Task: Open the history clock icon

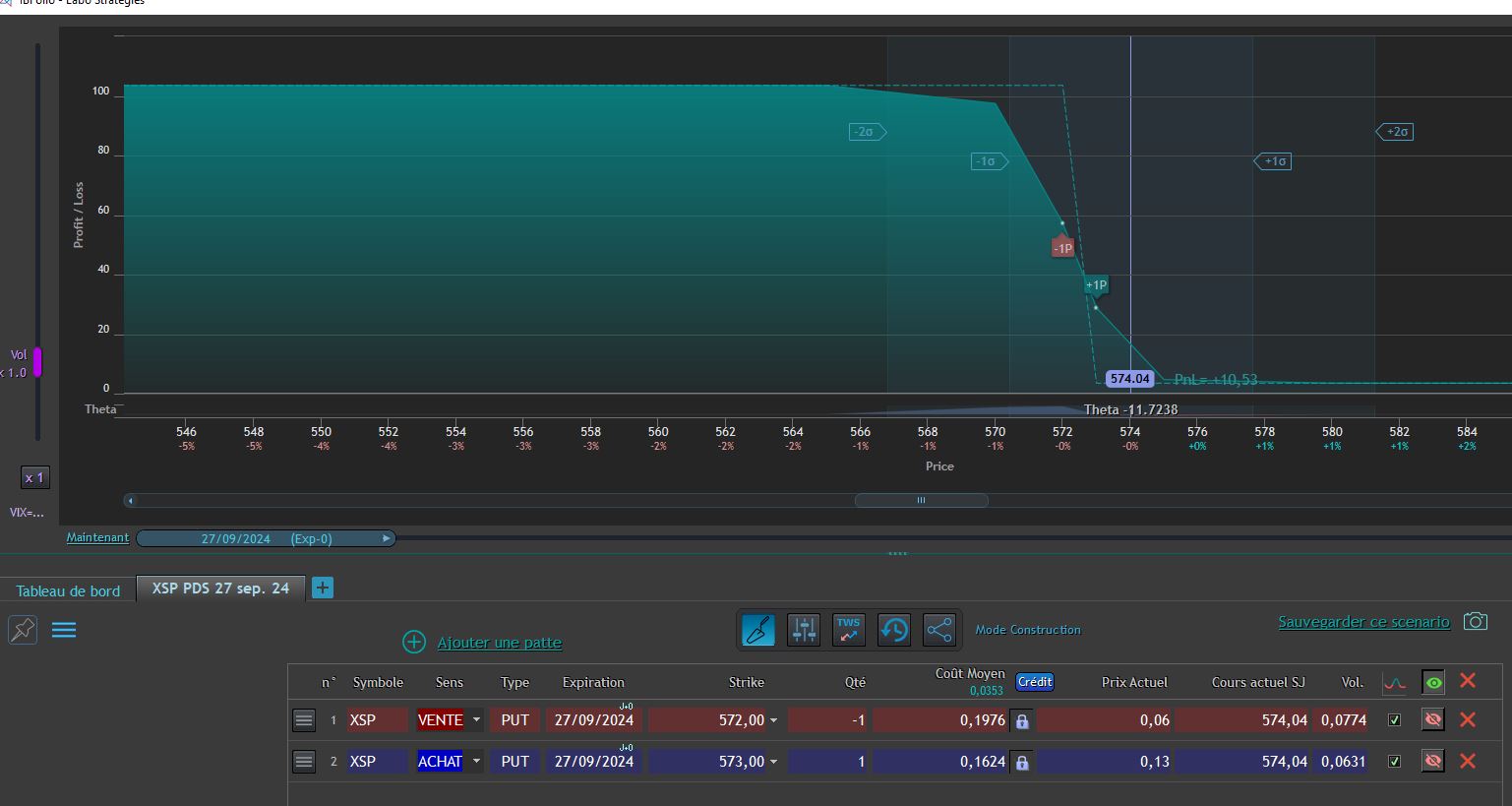Action: coord(893,630)
